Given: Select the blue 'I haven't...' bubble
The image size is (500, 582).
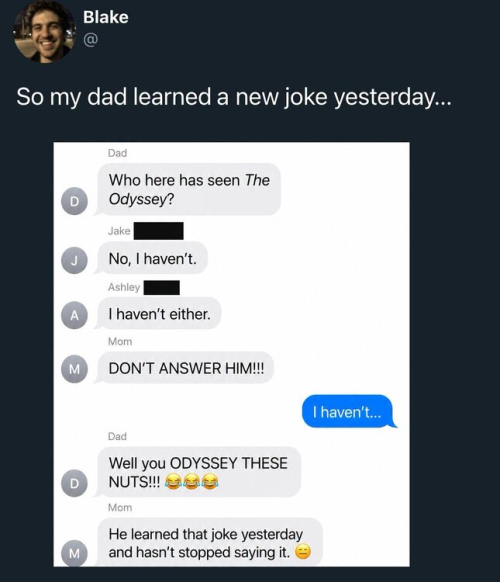Looking at the screenshot, I should [349, 411].
